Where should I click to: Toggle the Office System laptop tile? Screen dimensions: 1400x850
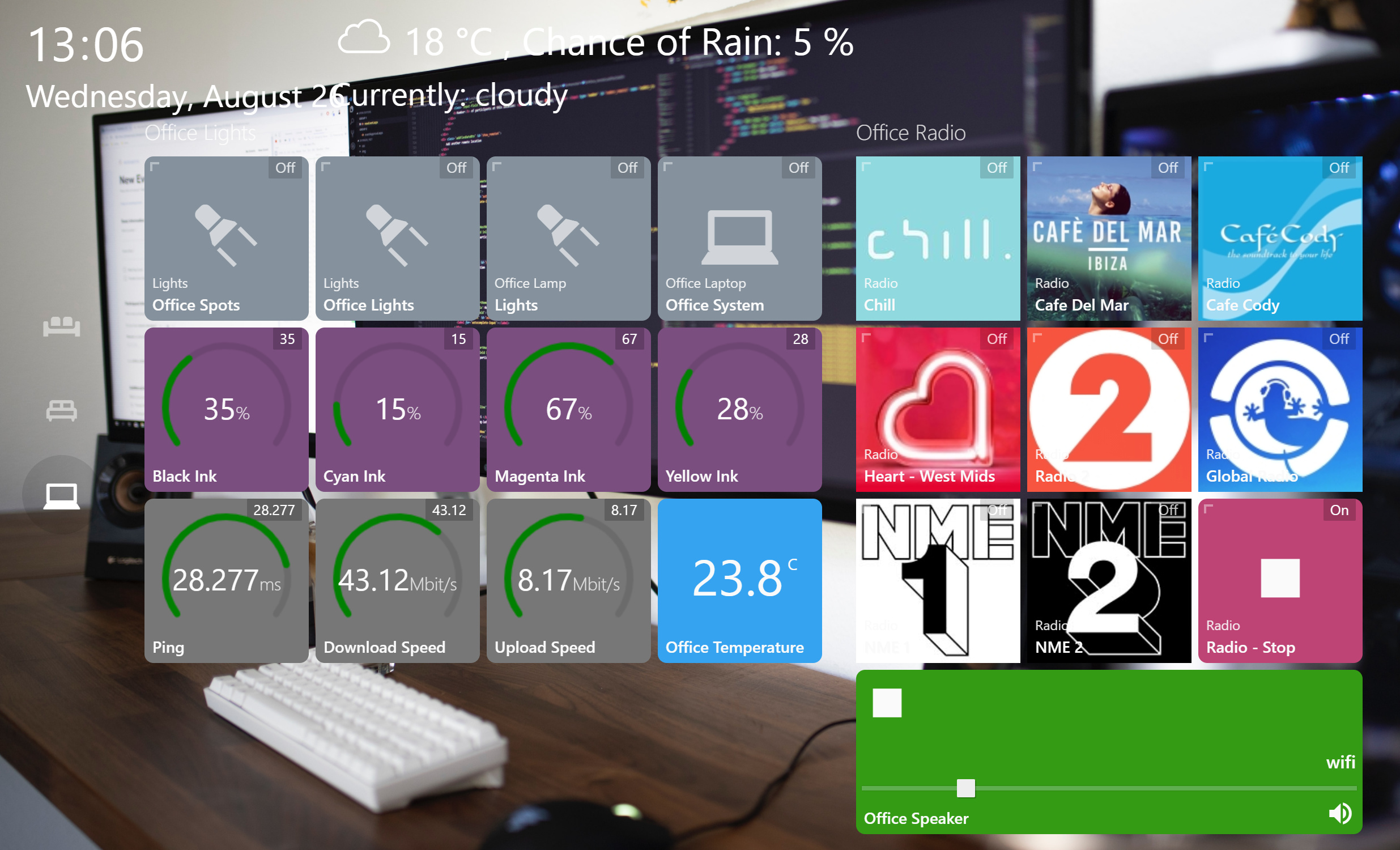coord(739,238)
